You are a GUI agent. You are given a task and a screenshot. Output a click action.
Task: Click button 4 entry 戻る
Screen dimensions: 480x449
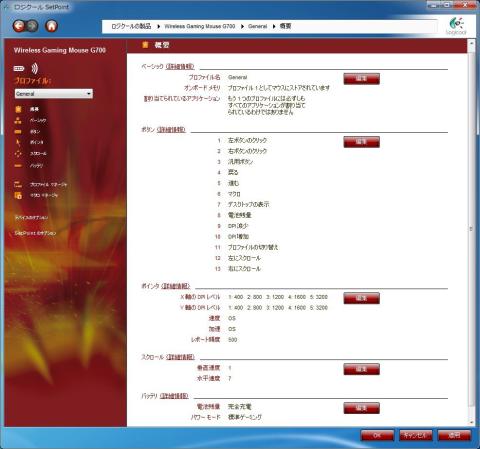coord(233,172)
